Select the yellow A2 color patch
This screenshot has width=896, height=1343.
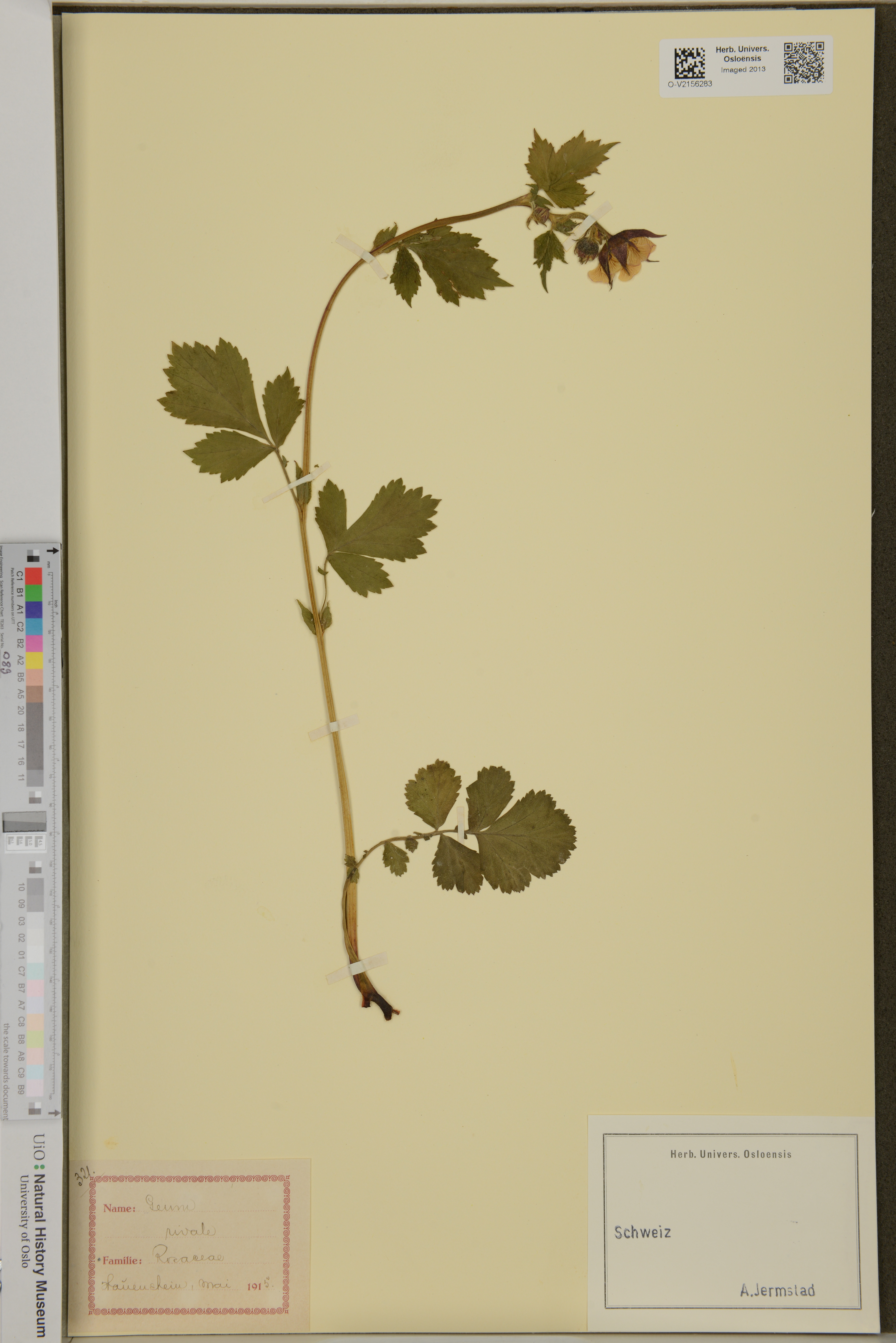34,661
